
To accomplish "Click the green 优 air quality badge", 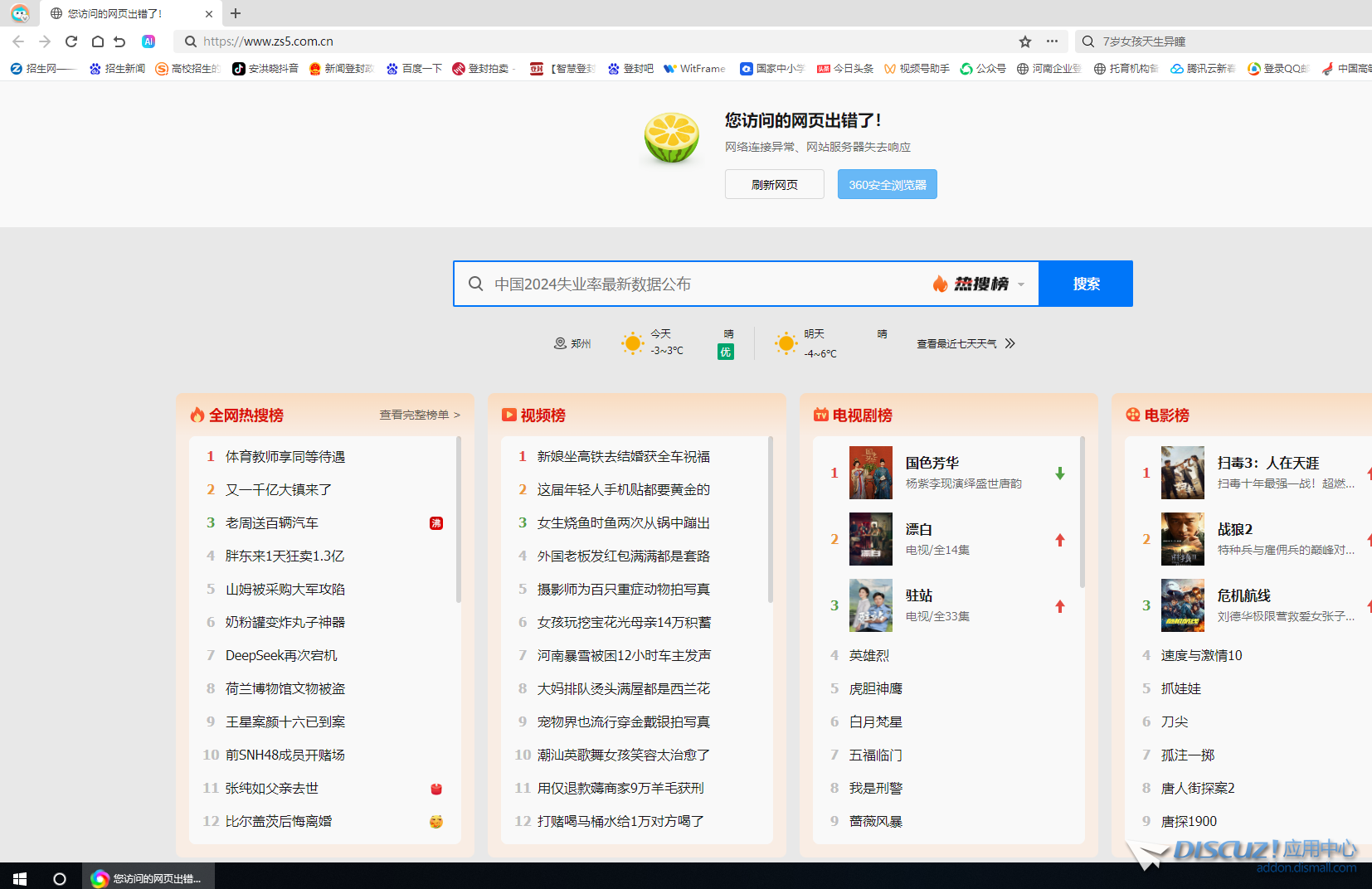I will [726, 352].
